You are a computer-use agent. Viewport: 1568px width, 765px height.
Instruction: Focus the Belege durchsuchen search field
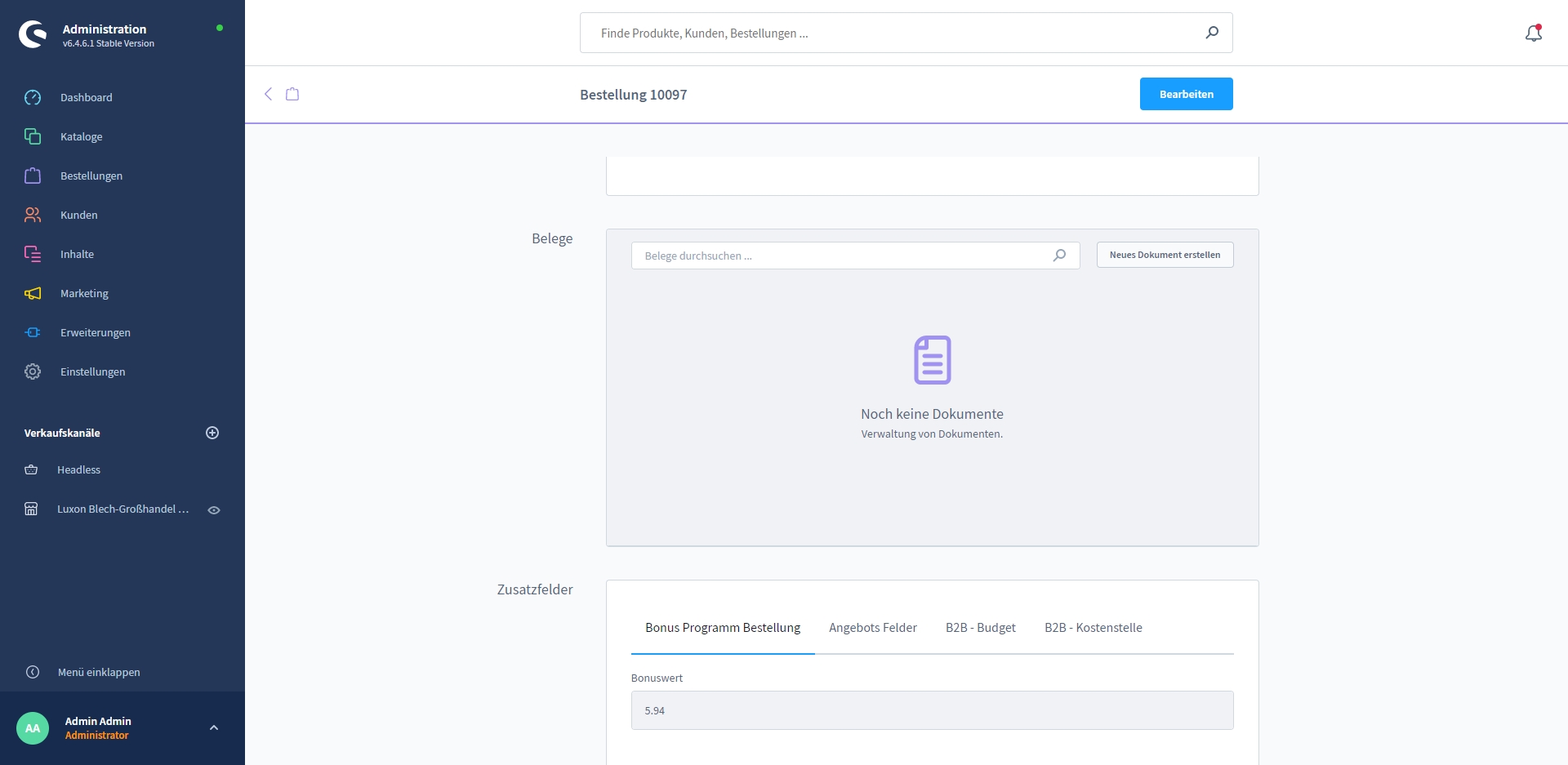click(841, 256)
